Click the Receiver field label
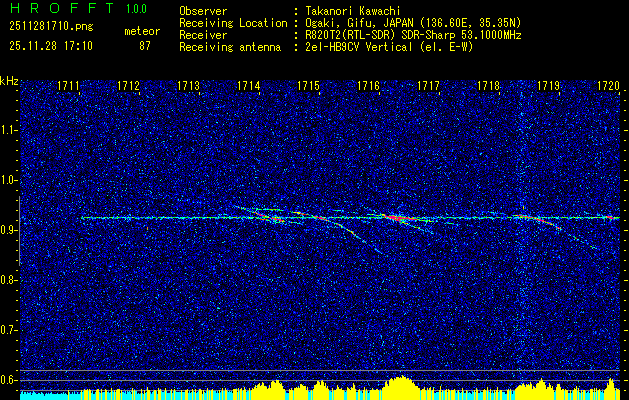Screen dimensions: 629x400 pos(203,35)
